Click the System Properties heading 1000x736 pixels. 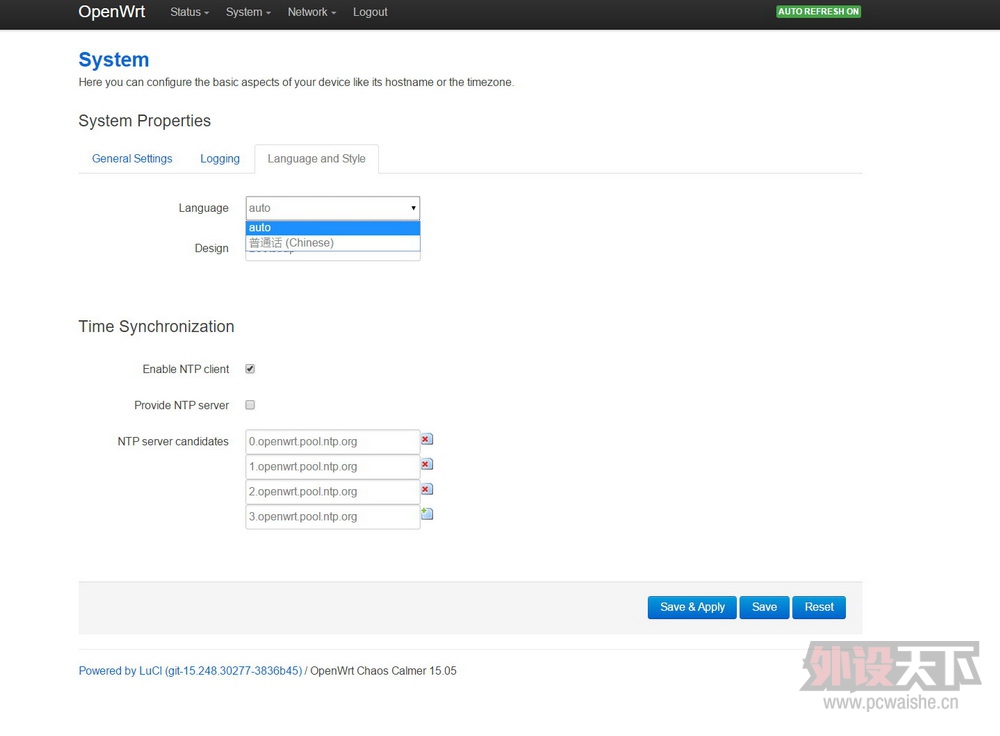pyautogui.click(x=145, y=121)
